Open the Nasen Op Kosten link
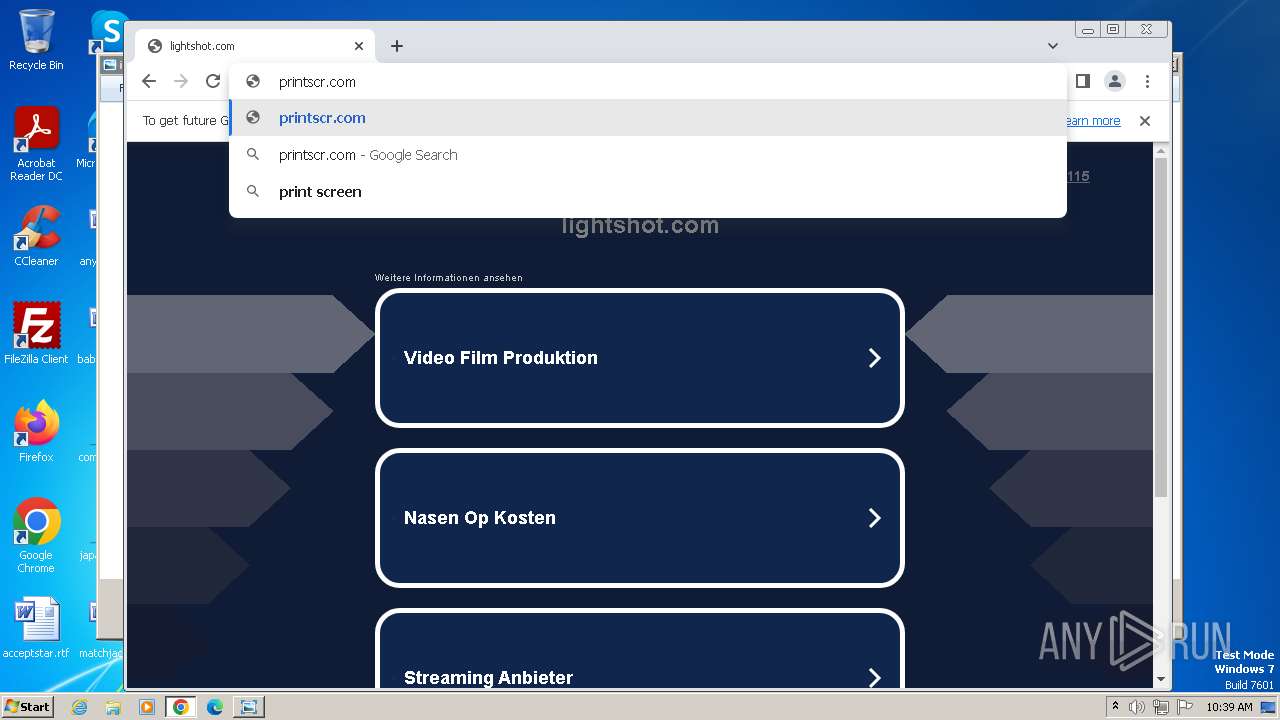1280x720 pixels. [x=640, y=518]
